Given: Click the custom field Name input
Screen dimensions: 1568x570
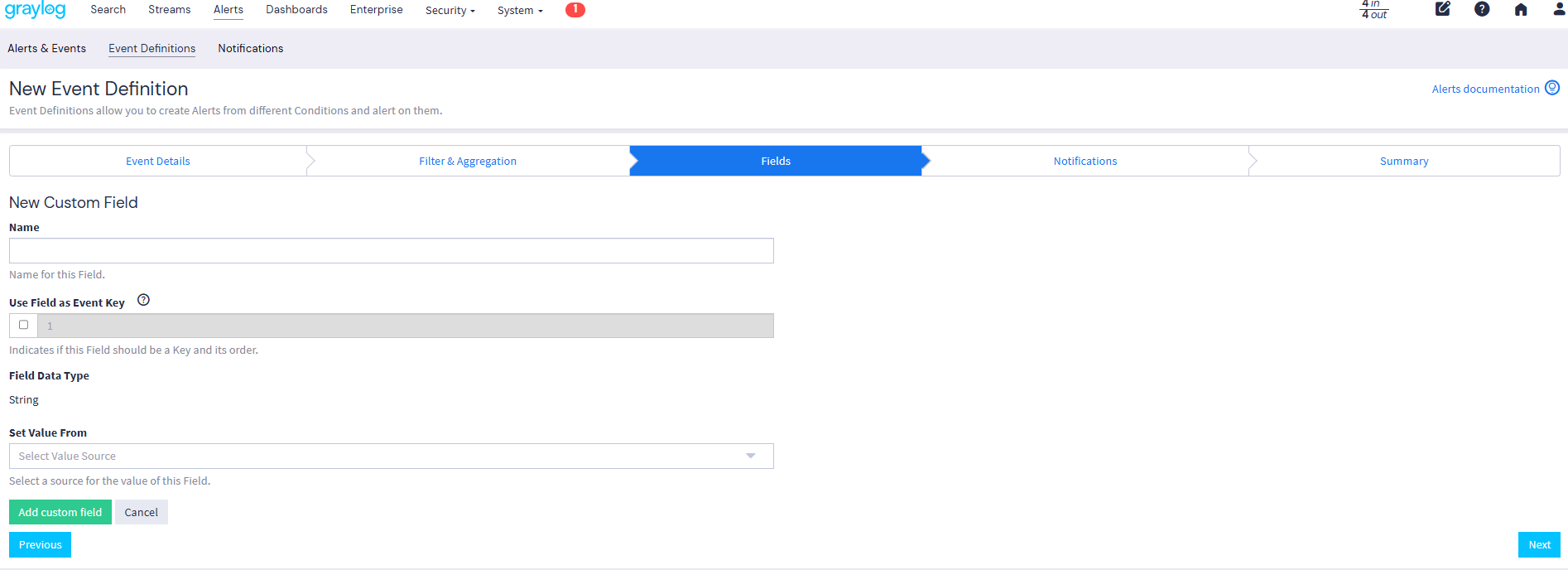Looking at the screenshot, I should [x=391, y=251].
